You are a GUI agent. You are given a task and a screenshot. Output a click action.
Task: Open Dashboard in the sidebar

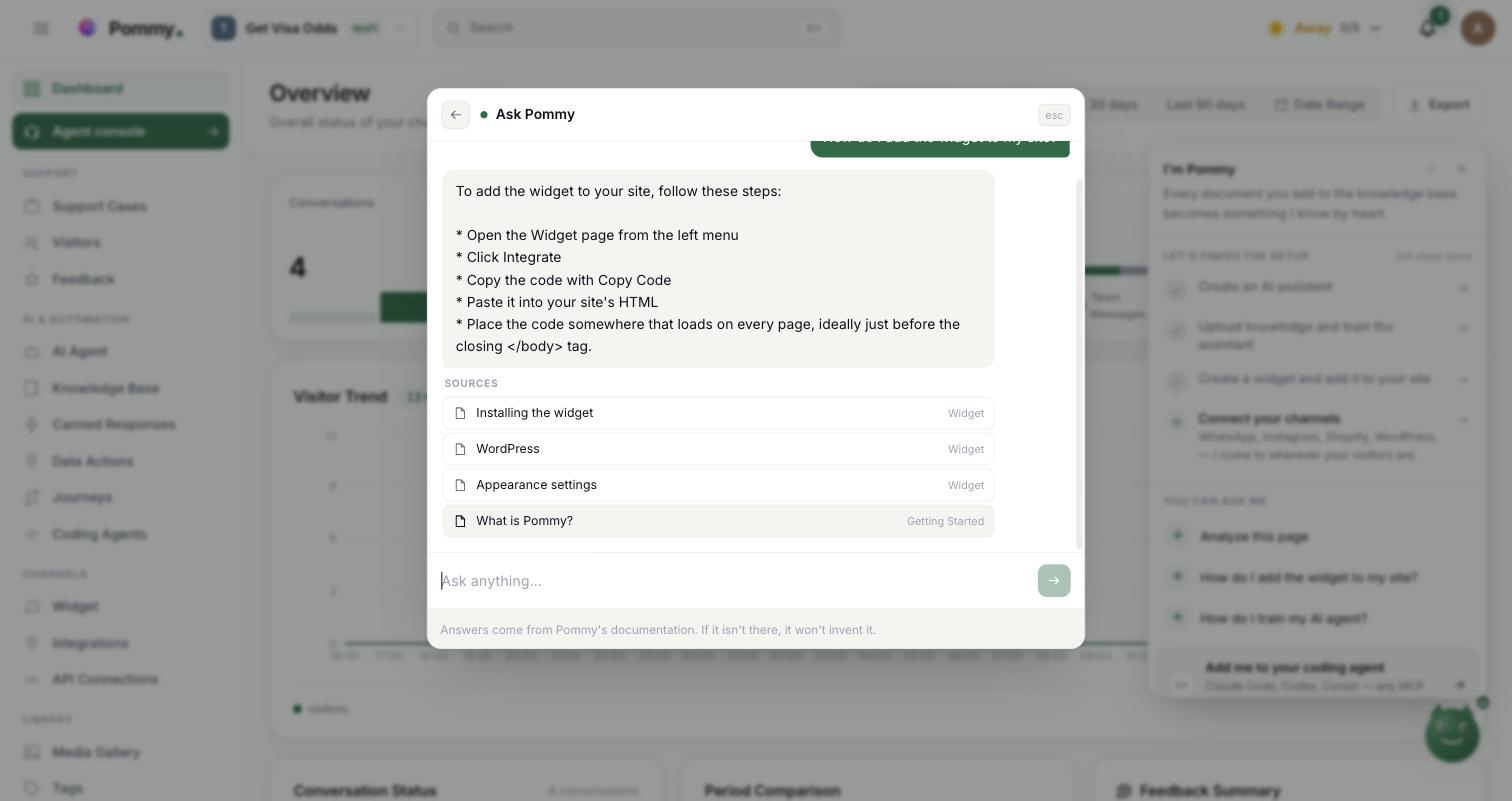(120, 89)
